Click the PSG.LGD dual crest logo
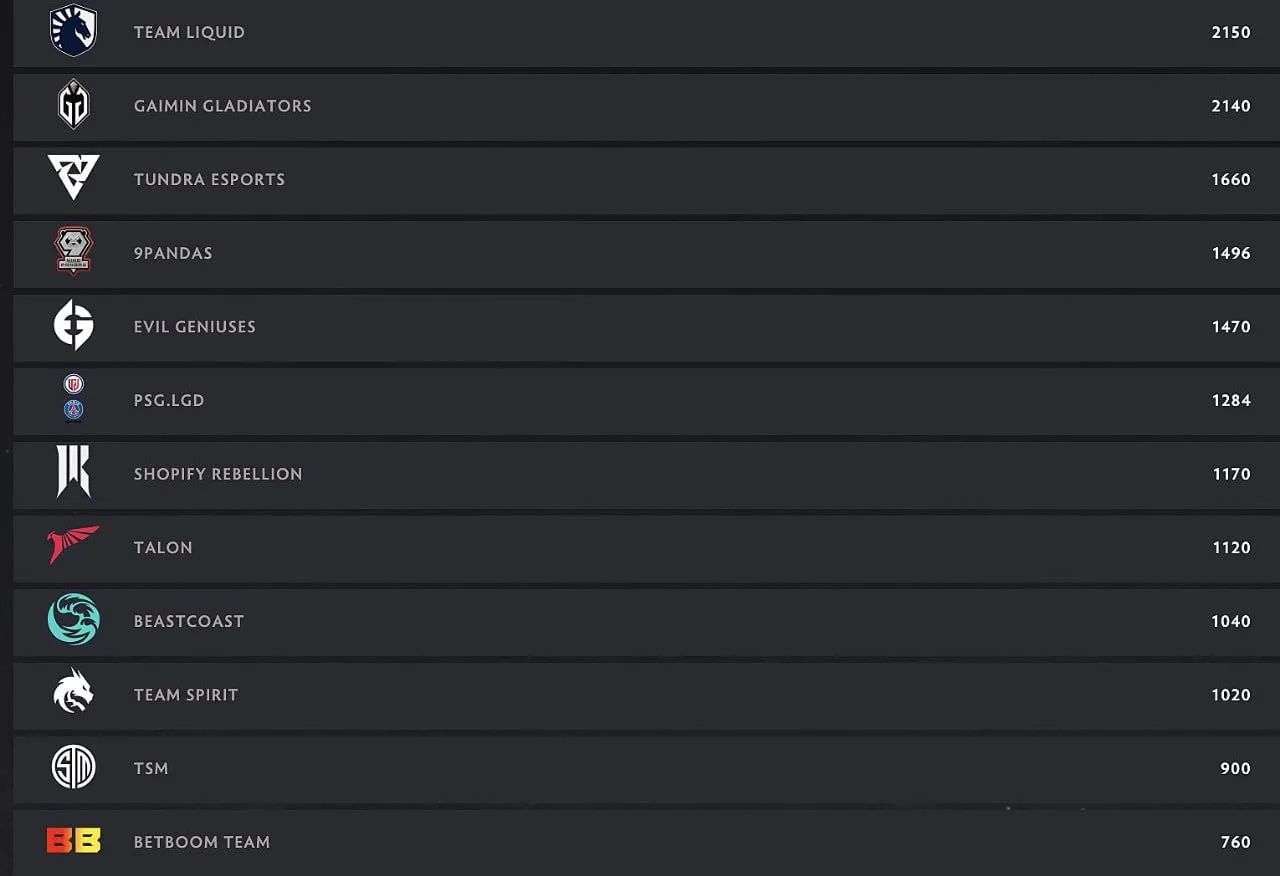The height and width of the screenshot is (876, 1280). 73,398
